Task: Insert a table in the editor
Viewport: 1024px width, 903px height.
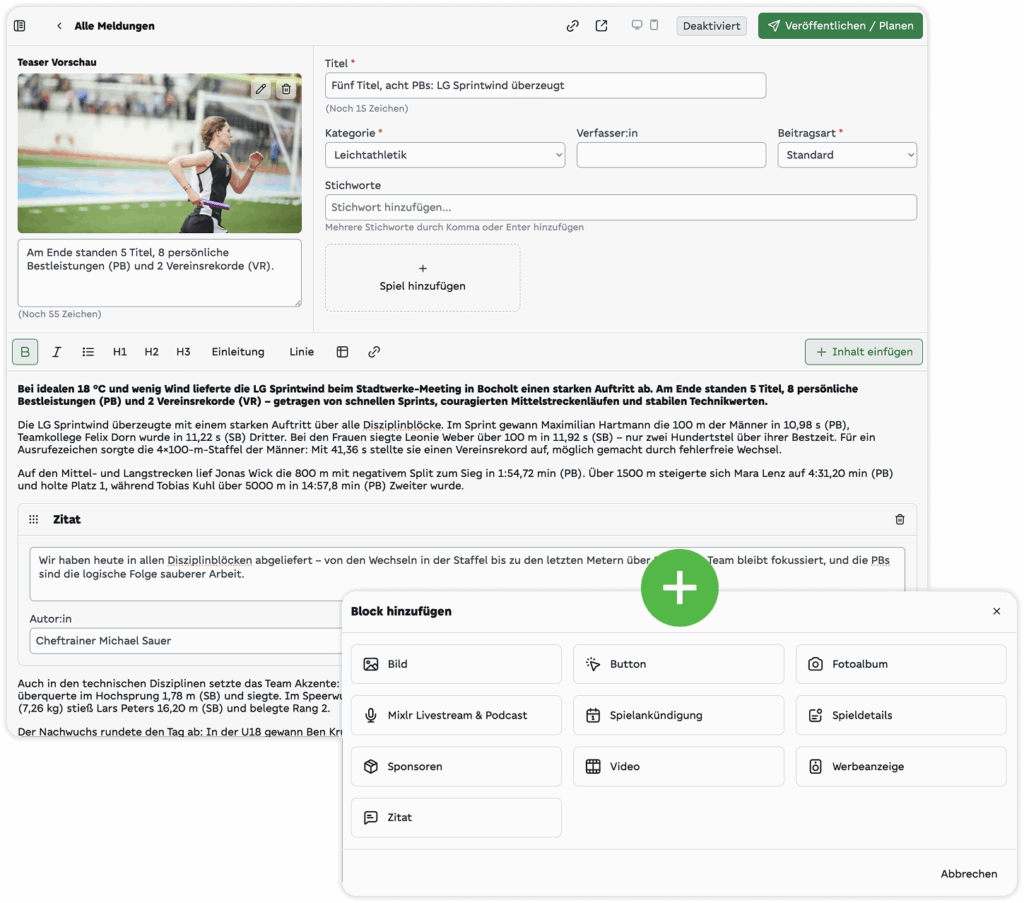Action: 342,352
